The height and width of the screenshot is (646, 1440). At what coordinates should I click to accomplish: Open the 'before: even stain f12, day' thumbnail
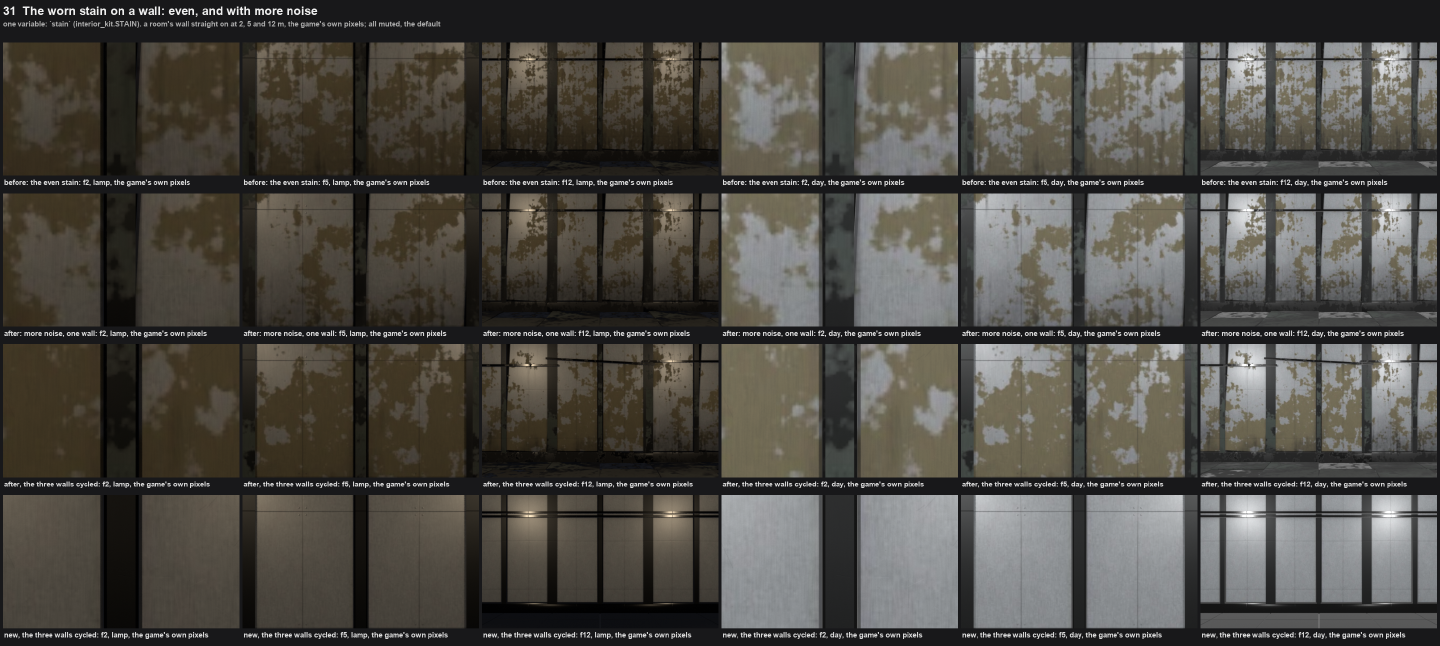click(1319, 109)
